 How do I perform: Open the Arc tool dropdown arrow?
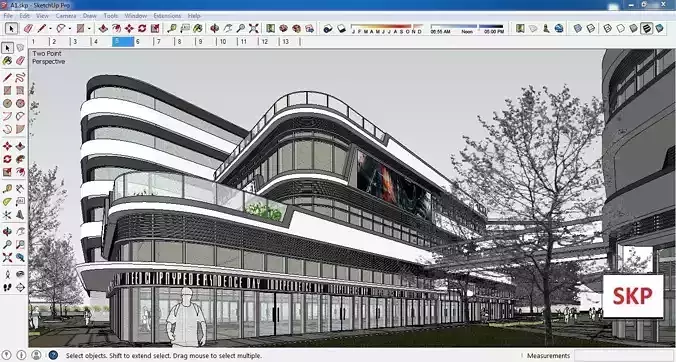pos(70,28)
